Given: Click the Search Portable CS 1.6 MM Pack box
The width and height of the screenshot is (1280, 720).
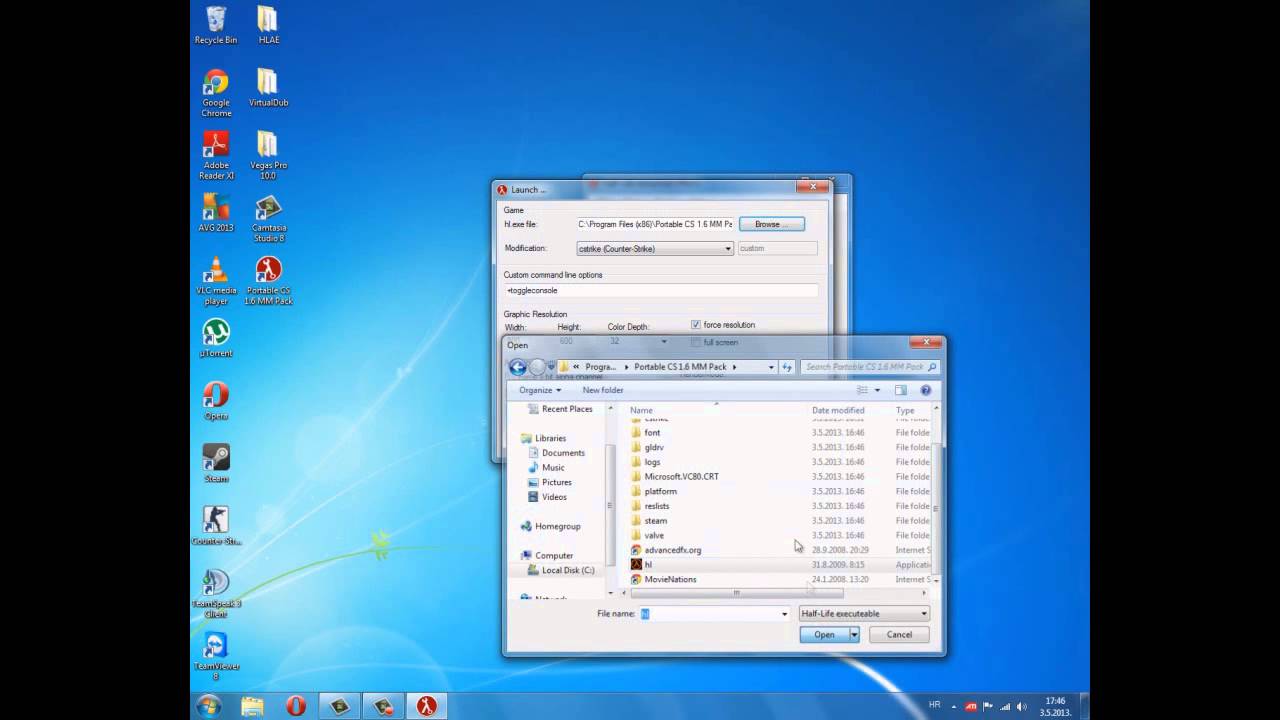Looking at the screenshot, I should [870, 367].
